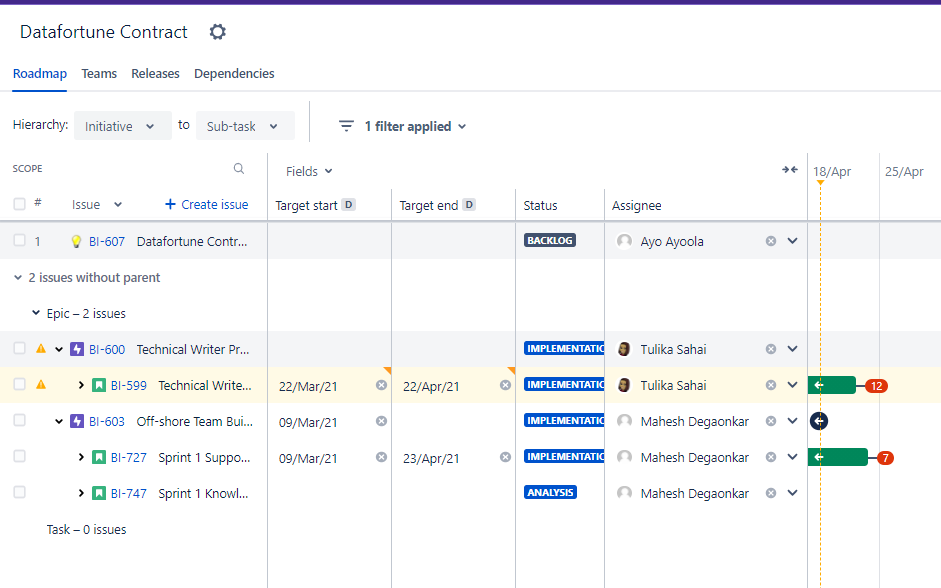Clear BI-727 target end 23/Apr/21
The image size is (941, 588).
(x=505, y=457)
